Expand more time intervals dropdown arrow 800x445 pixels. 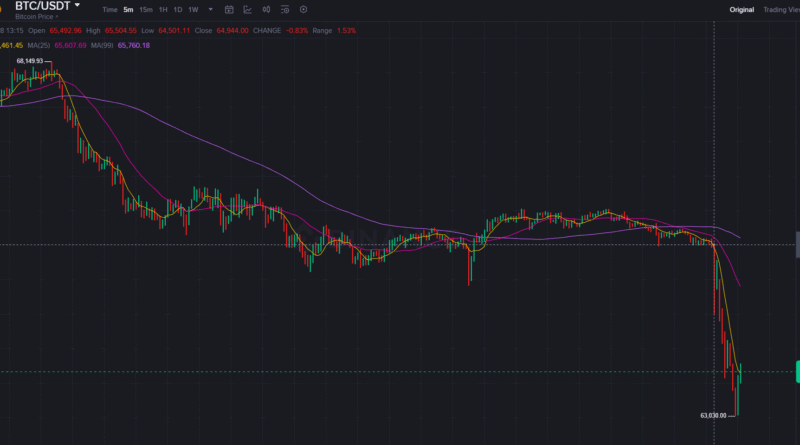coord(210,10)
